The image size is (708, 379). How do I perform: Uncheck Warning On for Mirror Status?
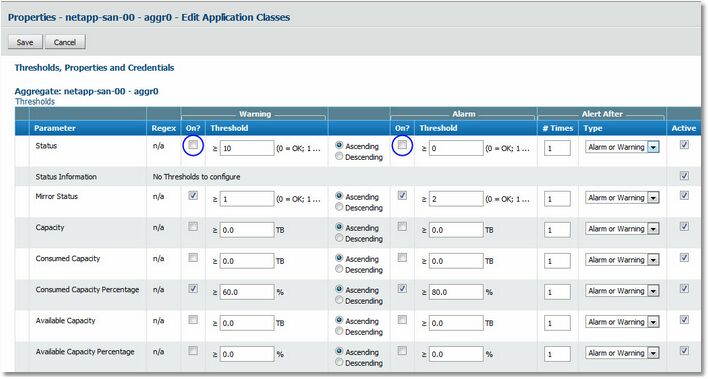[x=193, y=196]
